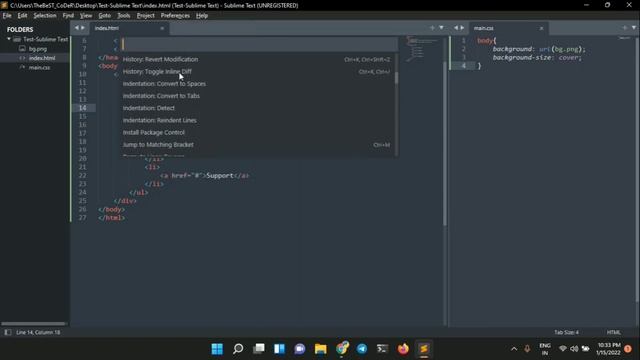Toggle the side bar status icon

click(x=8, y=332)
